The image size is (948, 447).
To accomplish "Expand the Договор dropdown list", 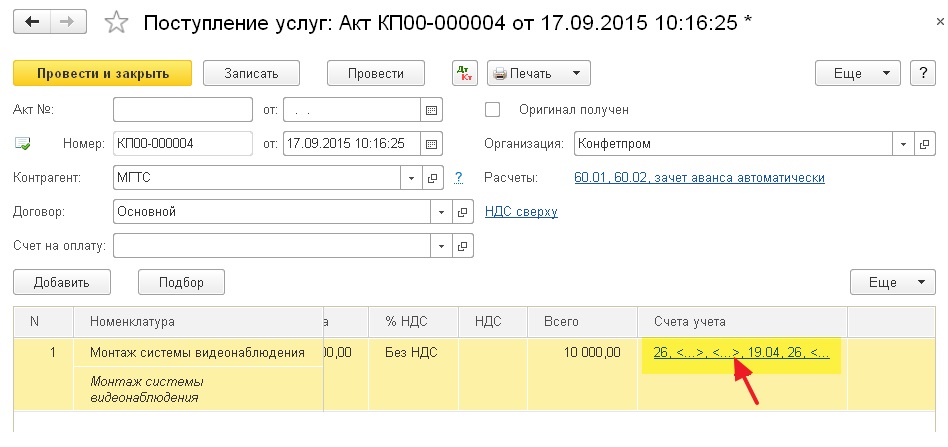I will tap(441, 212).
